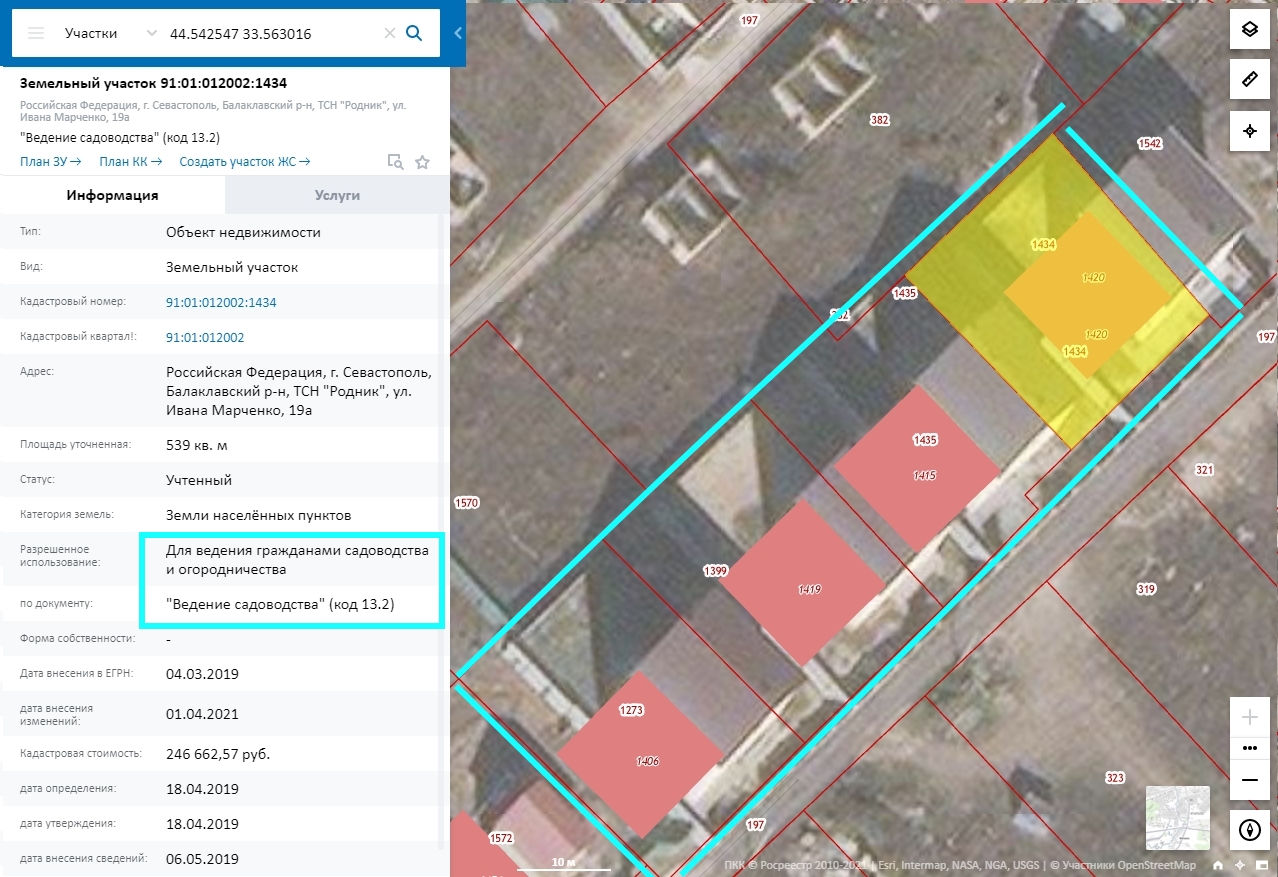Viewport: 1278px width, 877px height.
Task: Open cadastral quarter 91:01:012002 link
Action: click(x=205, y=337)
